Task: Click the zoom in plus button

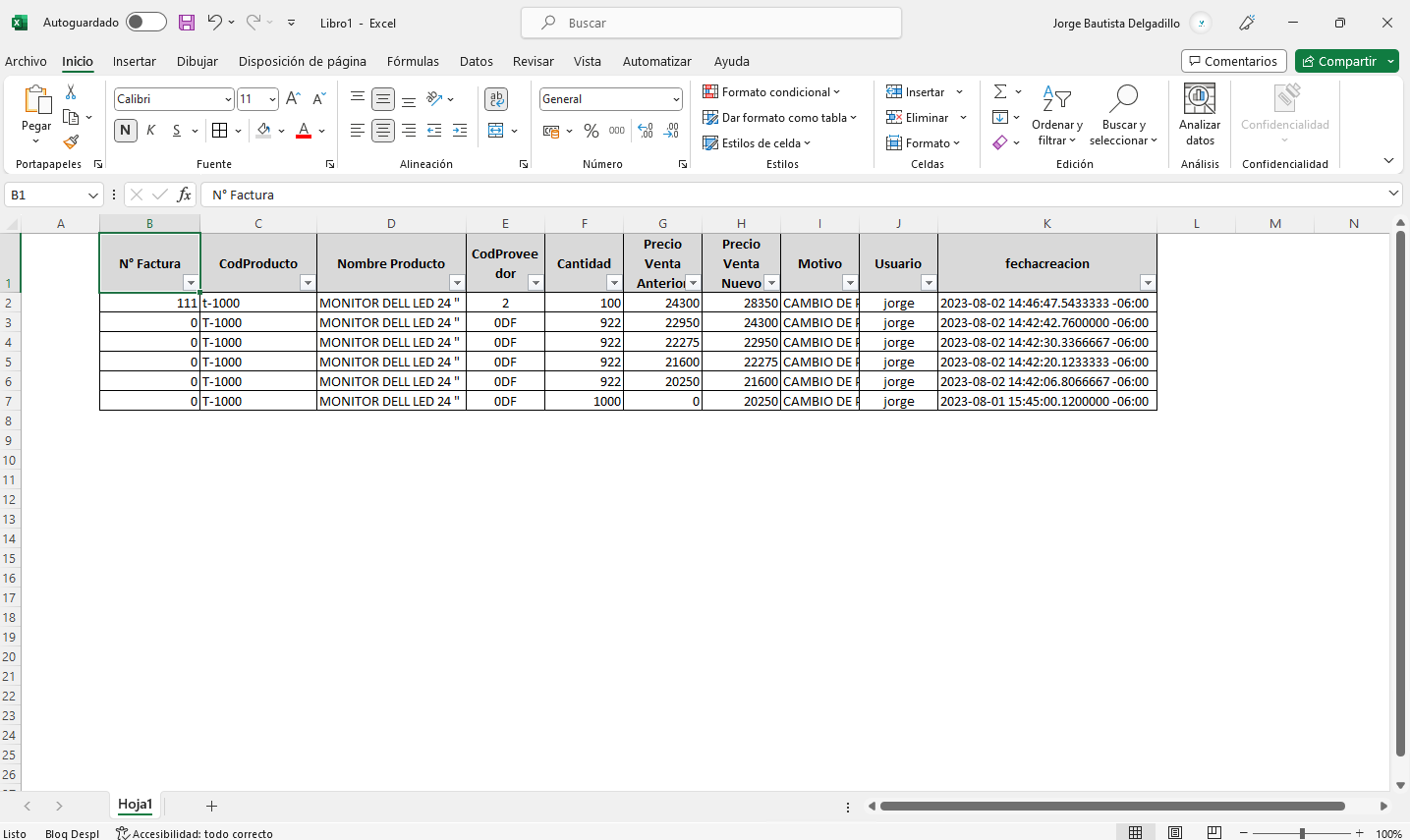Action: [x=1360, y=833]
